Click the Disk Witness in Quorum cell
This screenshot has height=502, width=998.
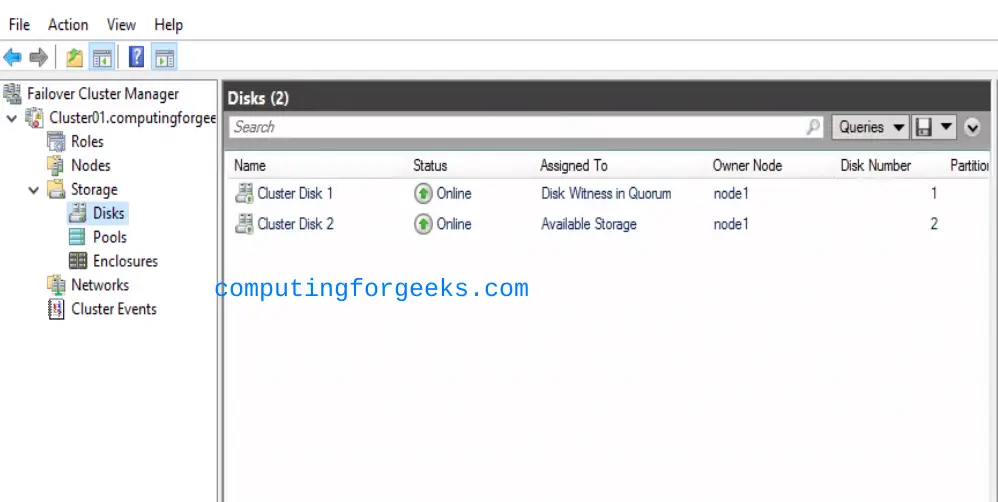click(x=606, y=193)
